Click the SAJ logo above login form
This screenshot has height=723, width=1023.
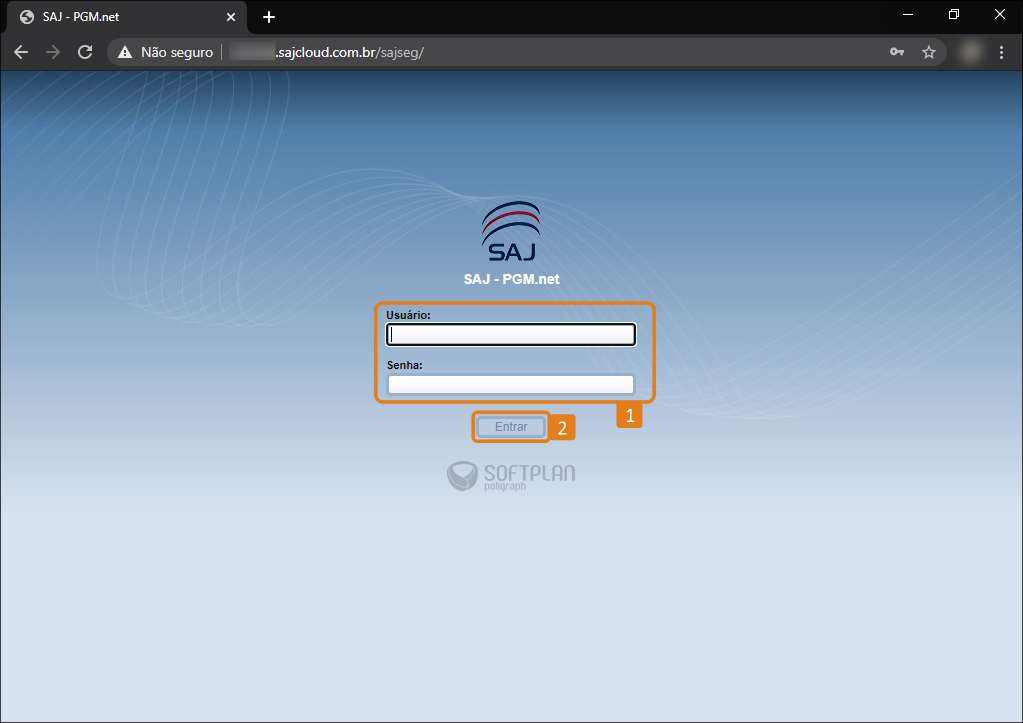[511, 231]
